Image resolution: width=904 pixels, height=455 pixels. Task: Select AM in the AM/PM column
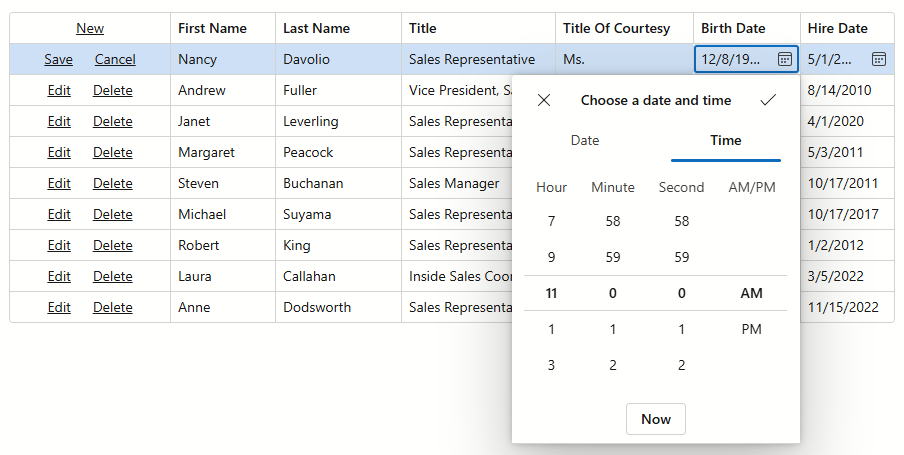point(752,294)
